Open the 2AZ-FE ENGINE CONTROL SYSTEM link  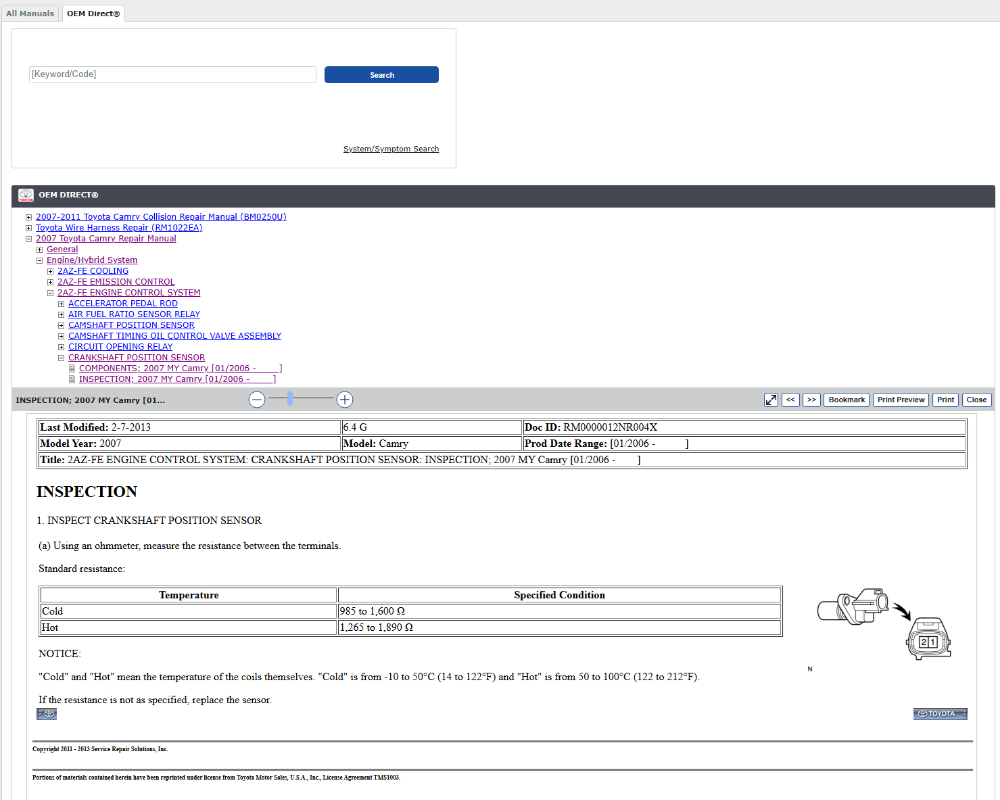[129, 293]
